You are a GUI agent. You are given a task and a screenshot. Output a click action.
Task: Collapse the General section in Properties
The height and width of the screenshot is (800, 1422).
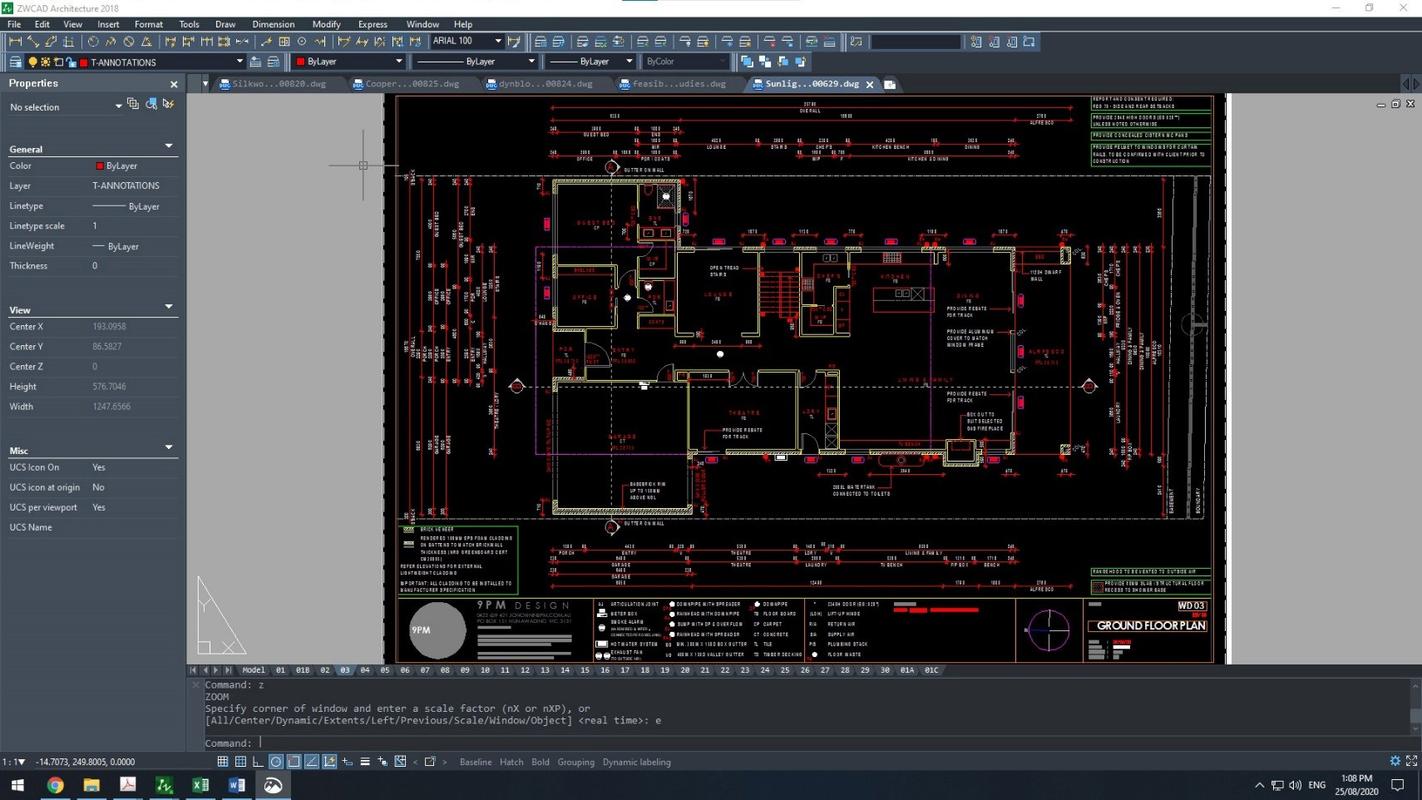click(x=168, y=147)
